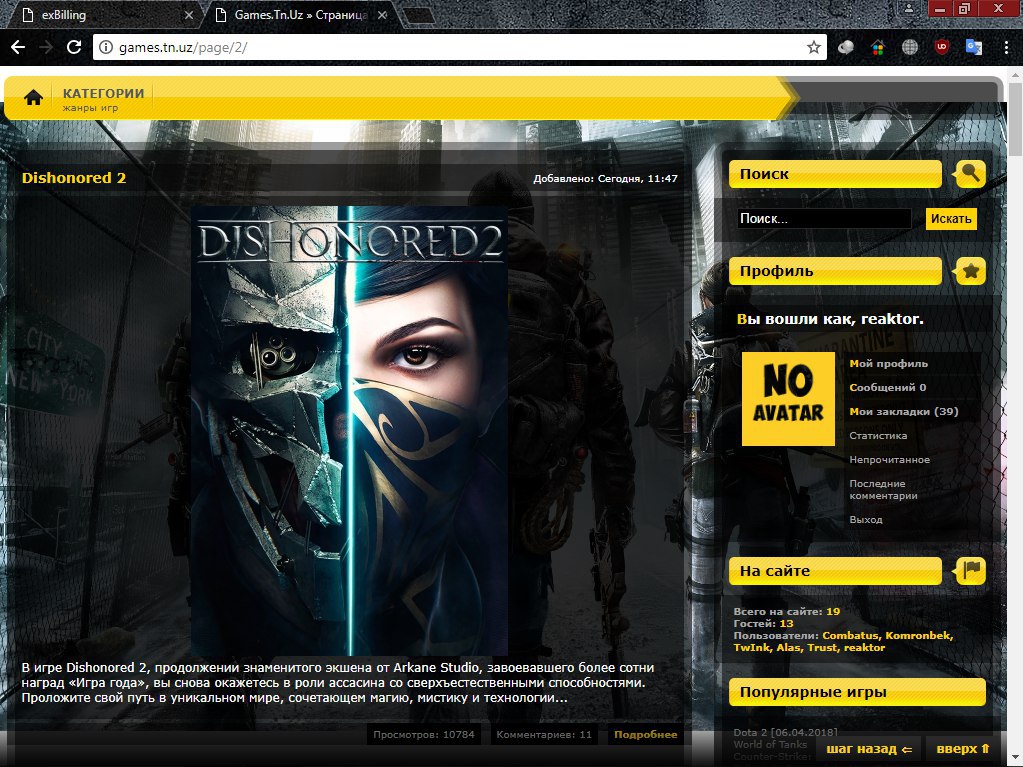The height and width of the screenshot is (767, 1023).
Task: Open Последние комментарии link
Action: pyautogui.click(x=883, y=489)
